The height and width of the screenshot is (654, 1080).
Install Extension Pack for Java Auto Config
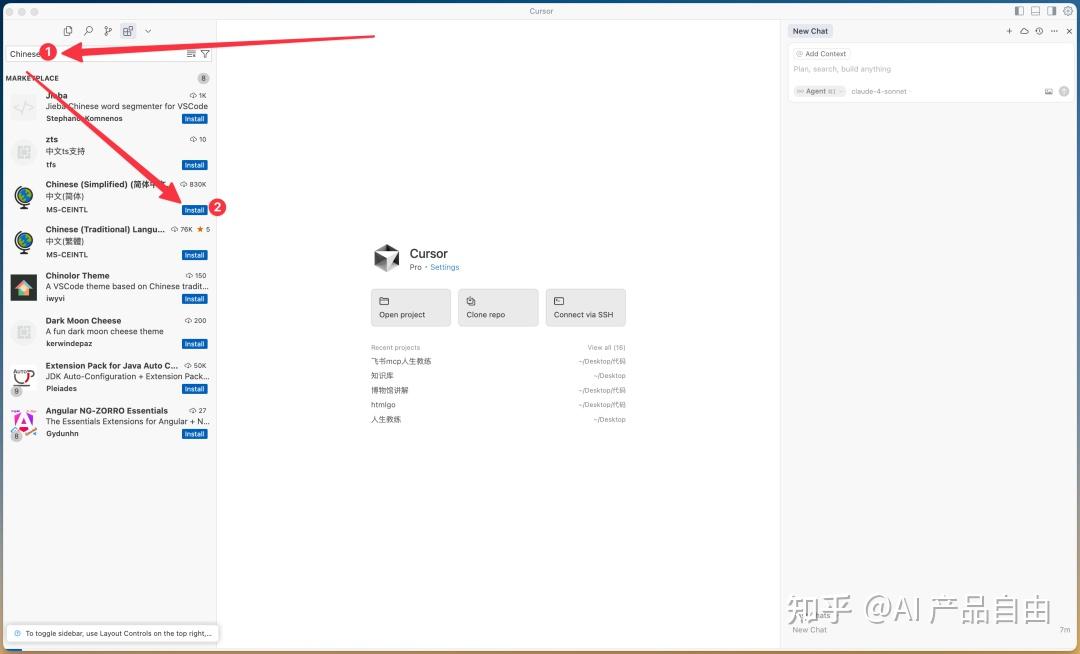[x=194, y=390]
